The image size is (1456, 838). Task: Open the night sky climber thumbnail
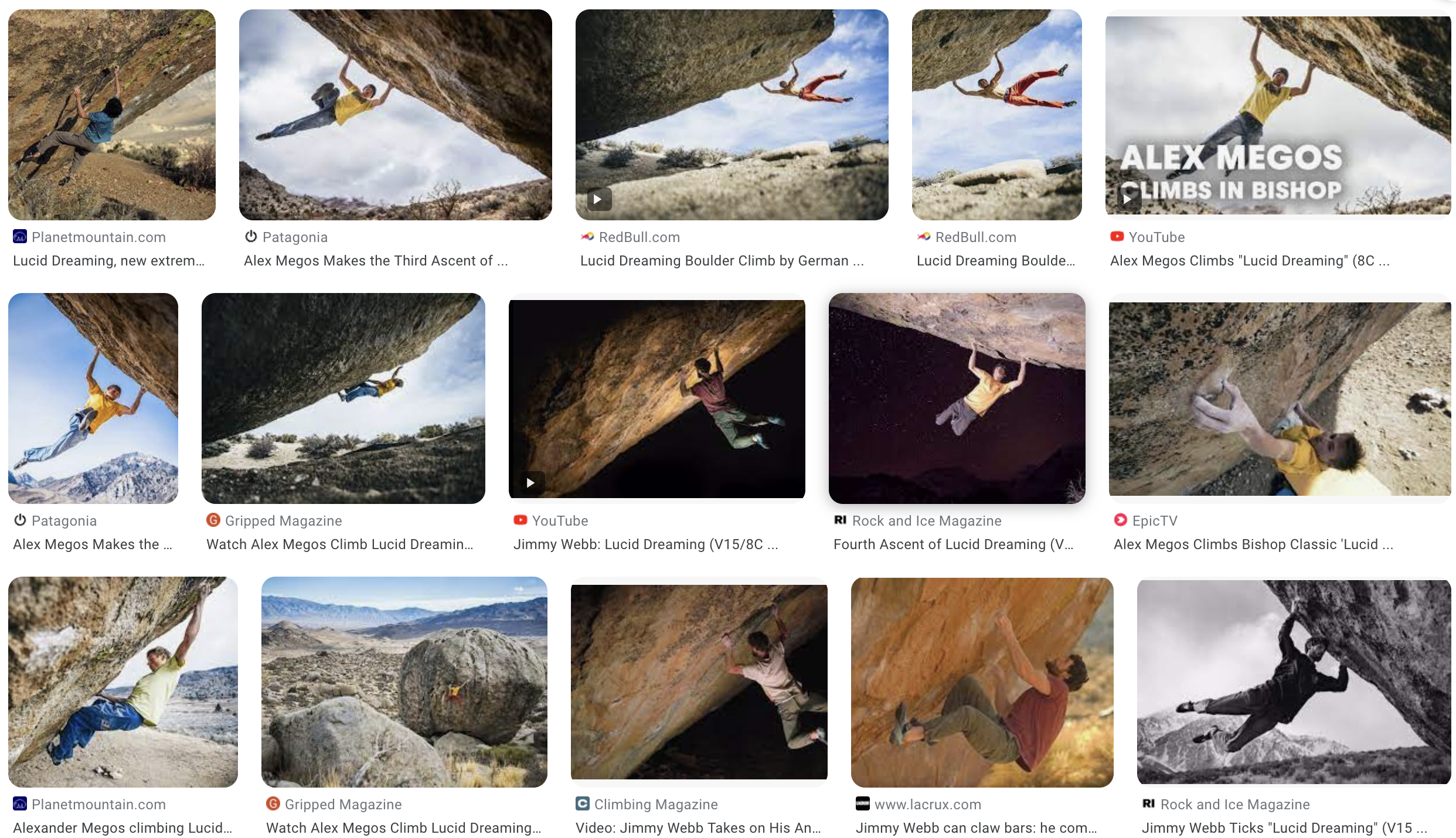click(x=957, y=398)
